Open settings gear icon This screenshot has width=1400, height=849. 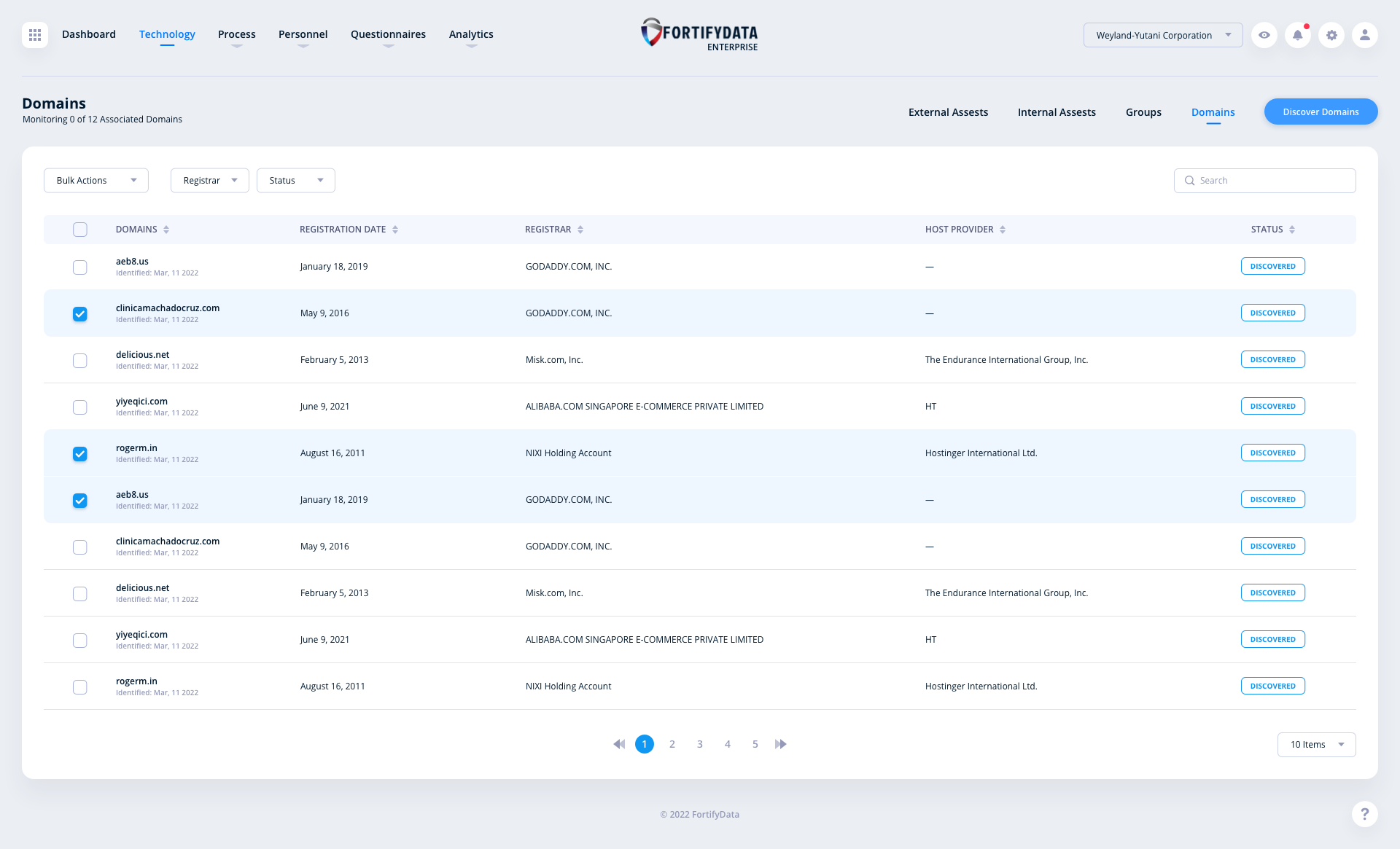[x=1331, y=35]
